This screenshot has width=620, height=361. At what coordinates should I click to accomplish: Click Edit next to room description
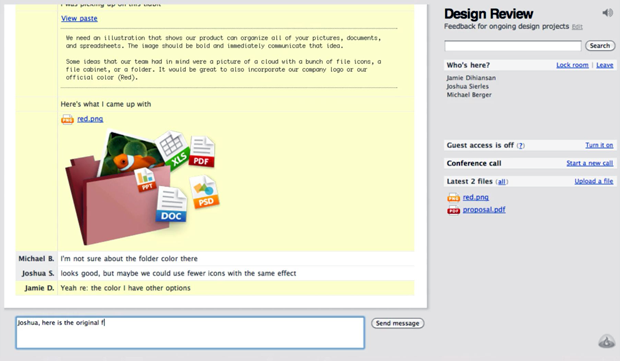tap(577, 27)
